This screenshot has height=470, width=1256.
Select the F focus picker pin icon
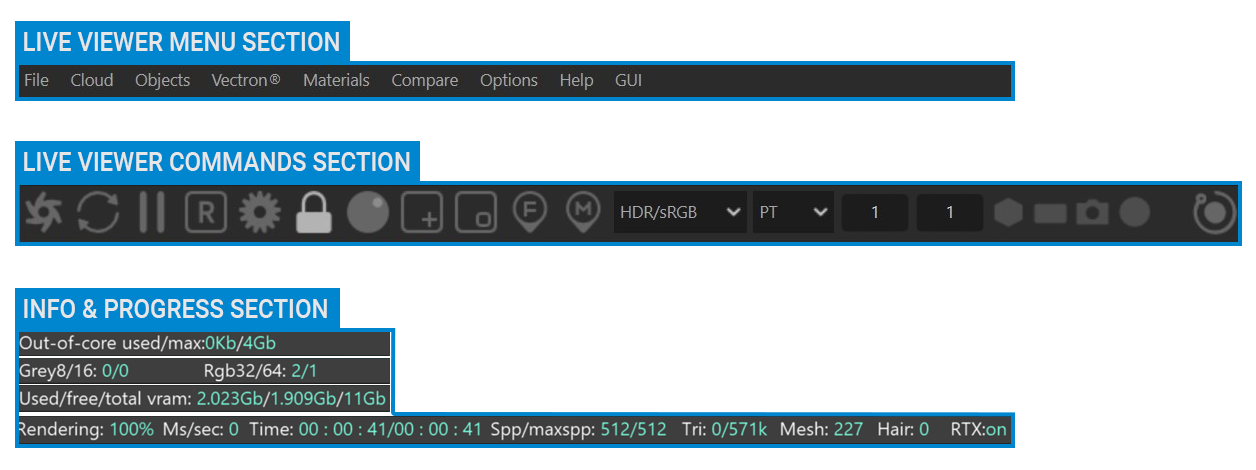[530, 212]
